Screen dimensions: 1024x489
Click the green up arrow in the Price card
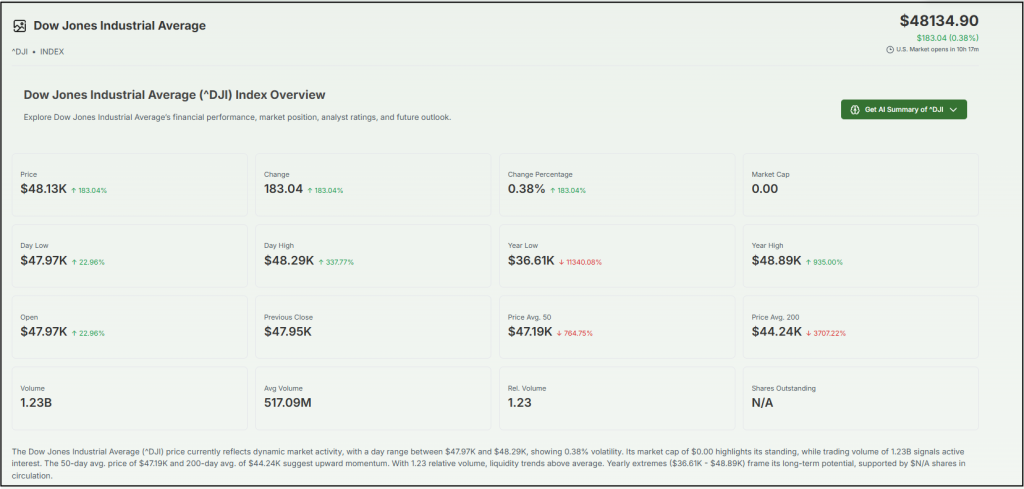click(74, 190)
